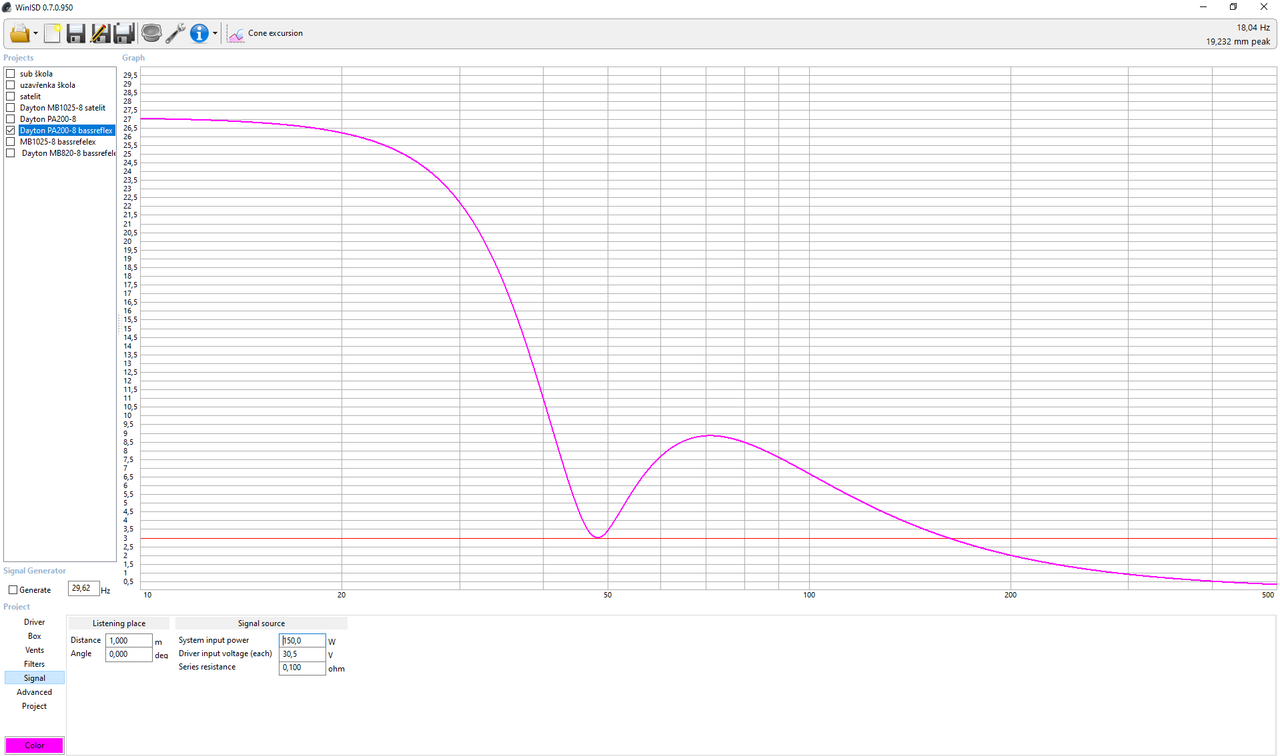Image resolution: width=1280 pixels, height=756 pixels.
Task: Enable the signal generator Generate checkbox
Action: pos(13,590)
